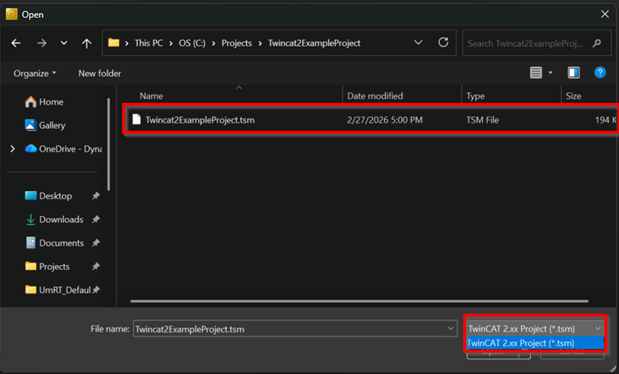Open the recent locations chevron
619x374 pixels.
64,43
